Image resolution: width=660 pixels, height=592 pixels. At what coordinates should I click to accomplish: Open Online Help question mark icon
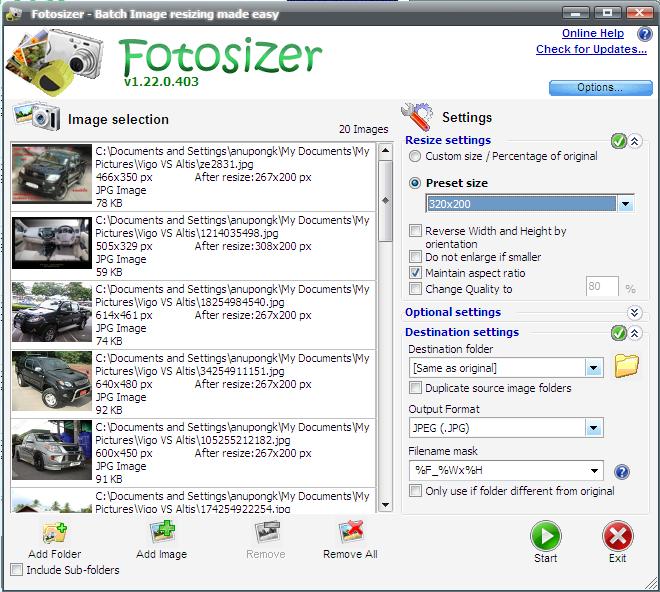coord(644,34)
